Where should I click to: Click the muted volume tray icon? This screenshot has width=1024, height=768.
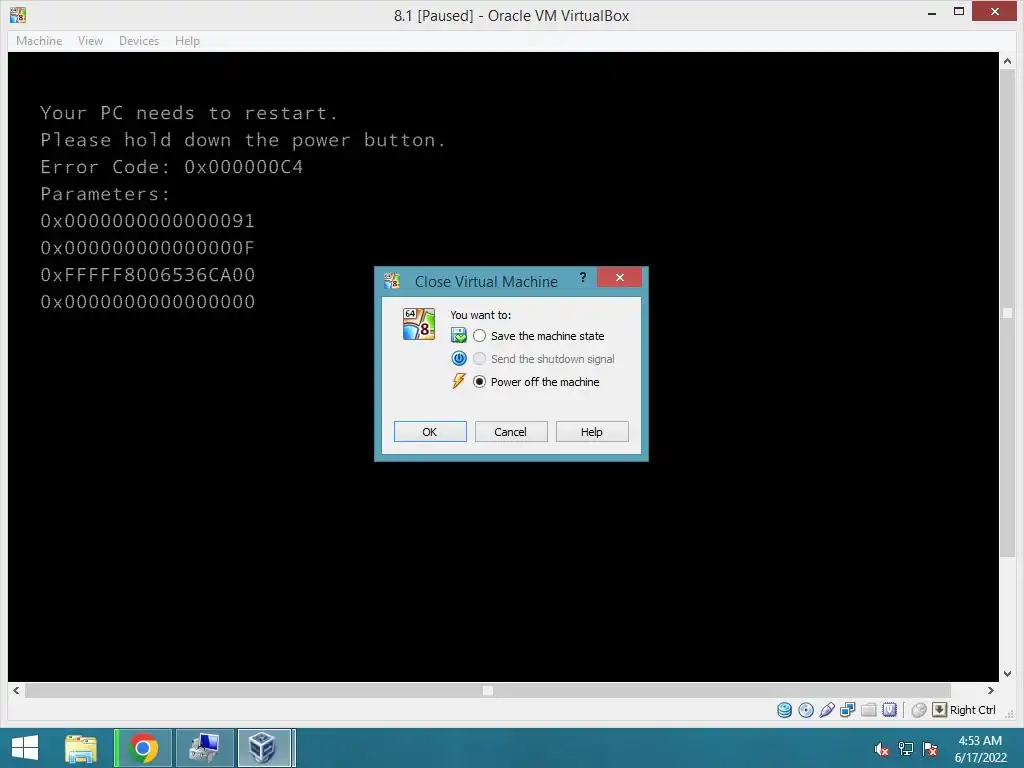[881, 749]
